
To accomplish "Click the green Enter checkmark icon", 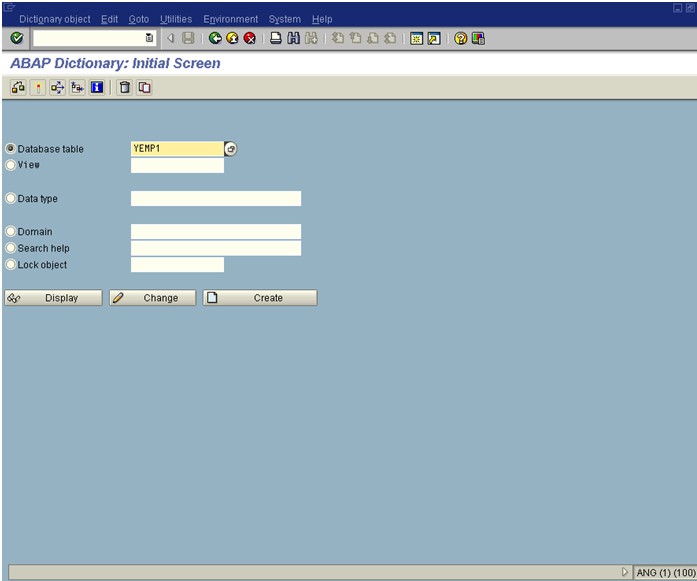I will (x=17, y=38).
